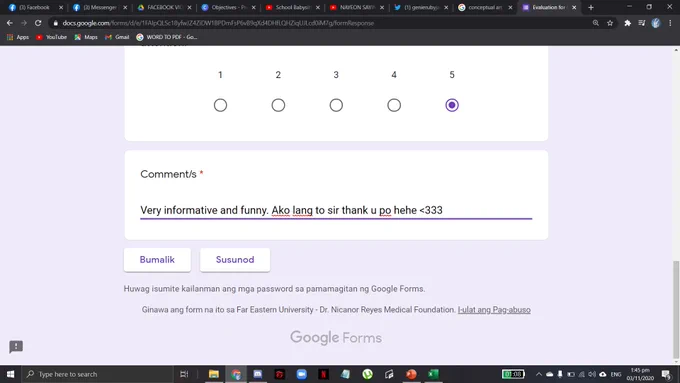The height and width of the screenshot is (383, 680).
Task: Switch to the Facebook tab
Action: [x=34, y=7]
